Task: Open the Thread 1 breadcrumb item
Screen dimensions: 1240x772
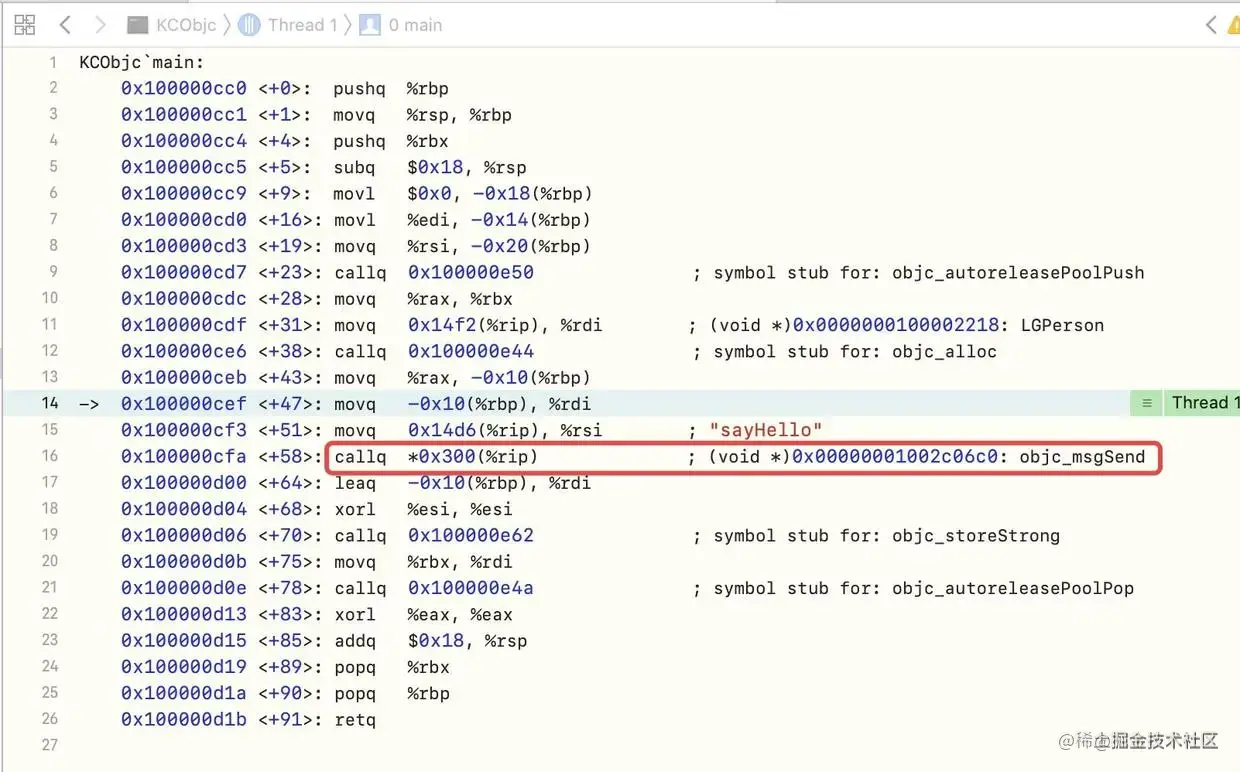Action: tap(303, 25)
